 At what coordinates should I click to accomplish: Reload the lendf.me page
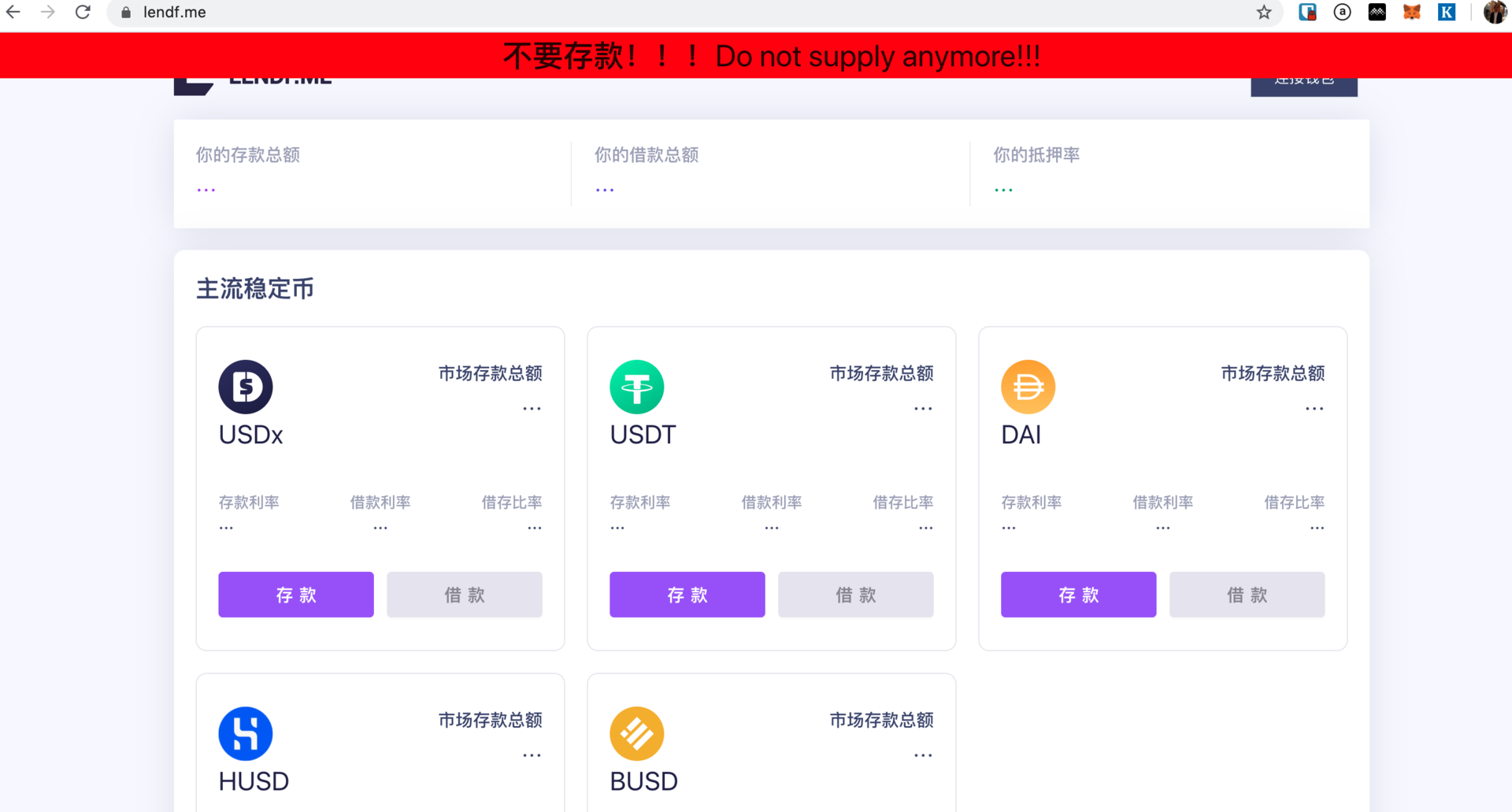tap(83, 12)
